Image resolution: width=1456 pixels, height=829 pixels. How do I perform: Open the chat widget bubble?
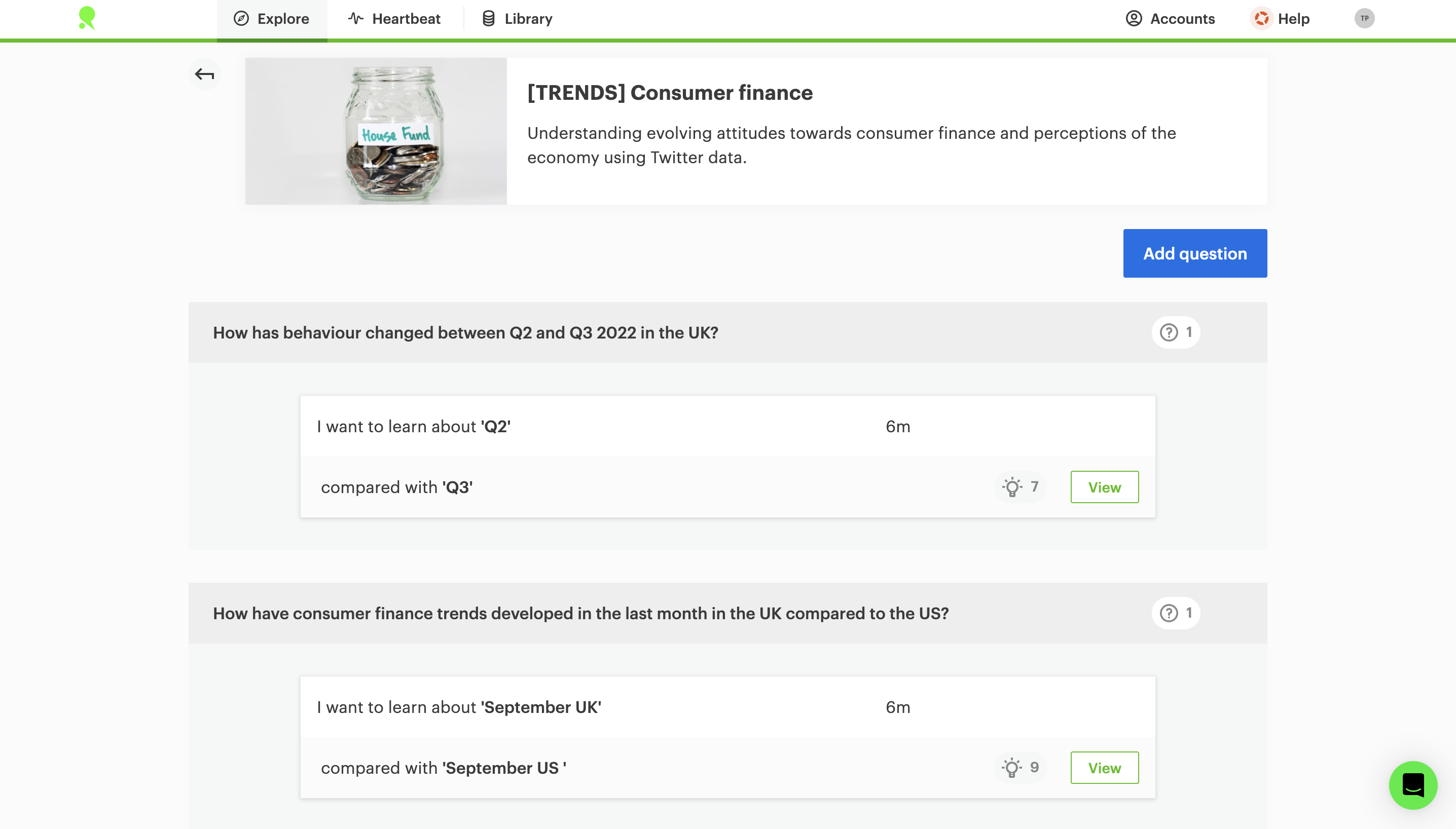1413,785
